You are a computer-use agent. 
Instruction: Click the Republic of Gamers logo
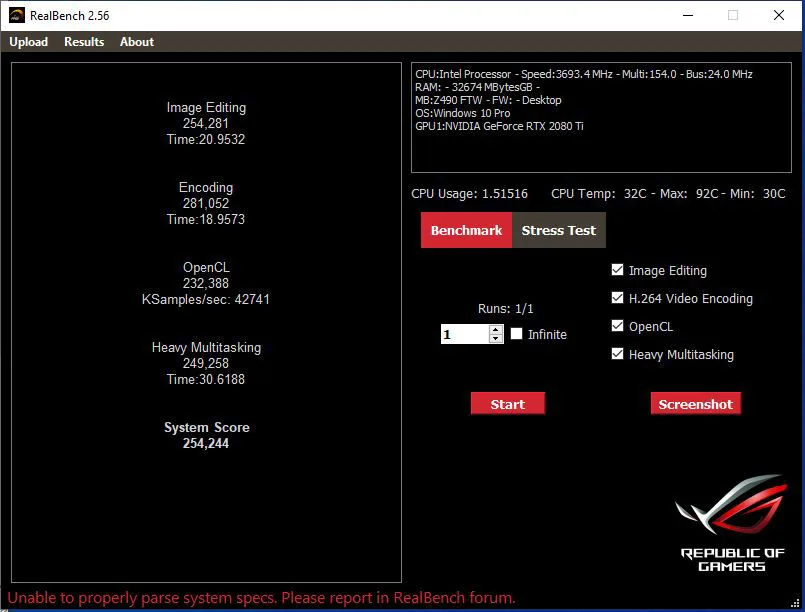(732, 523)
